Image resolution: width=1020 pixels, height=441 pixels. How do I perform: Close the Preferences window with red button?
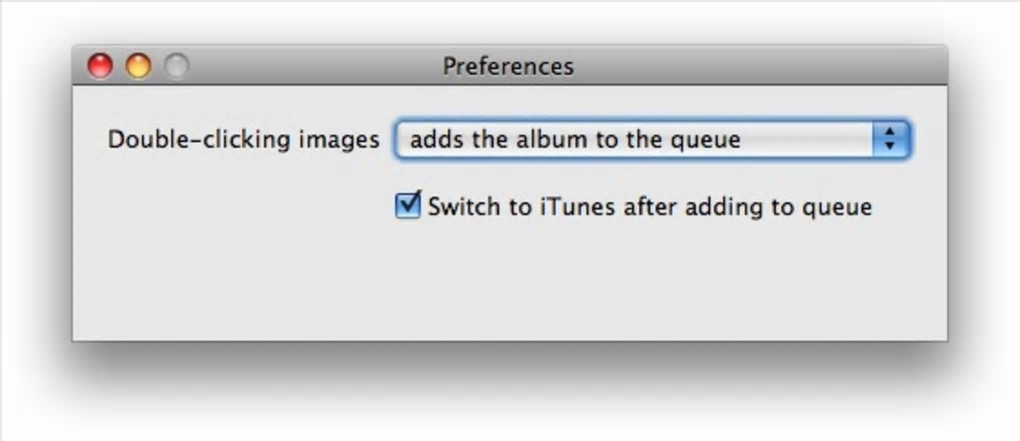tap(100, 67)
